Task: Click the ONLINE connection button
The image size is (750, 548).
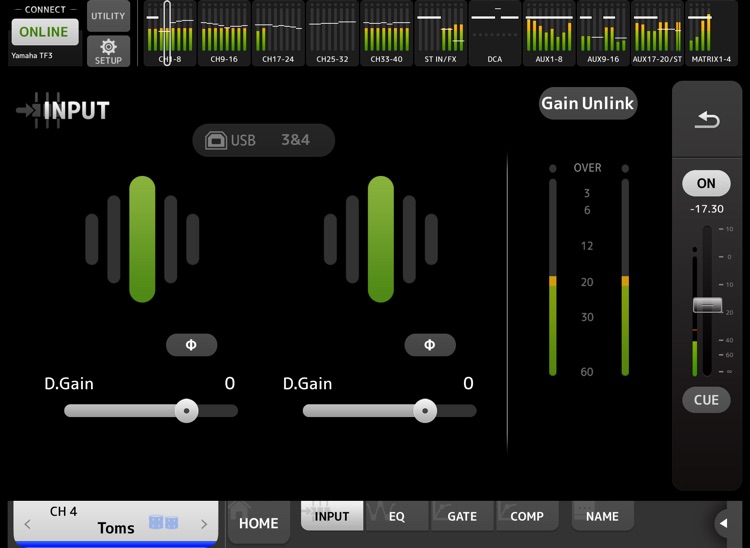Action: [x=44, y=32]
